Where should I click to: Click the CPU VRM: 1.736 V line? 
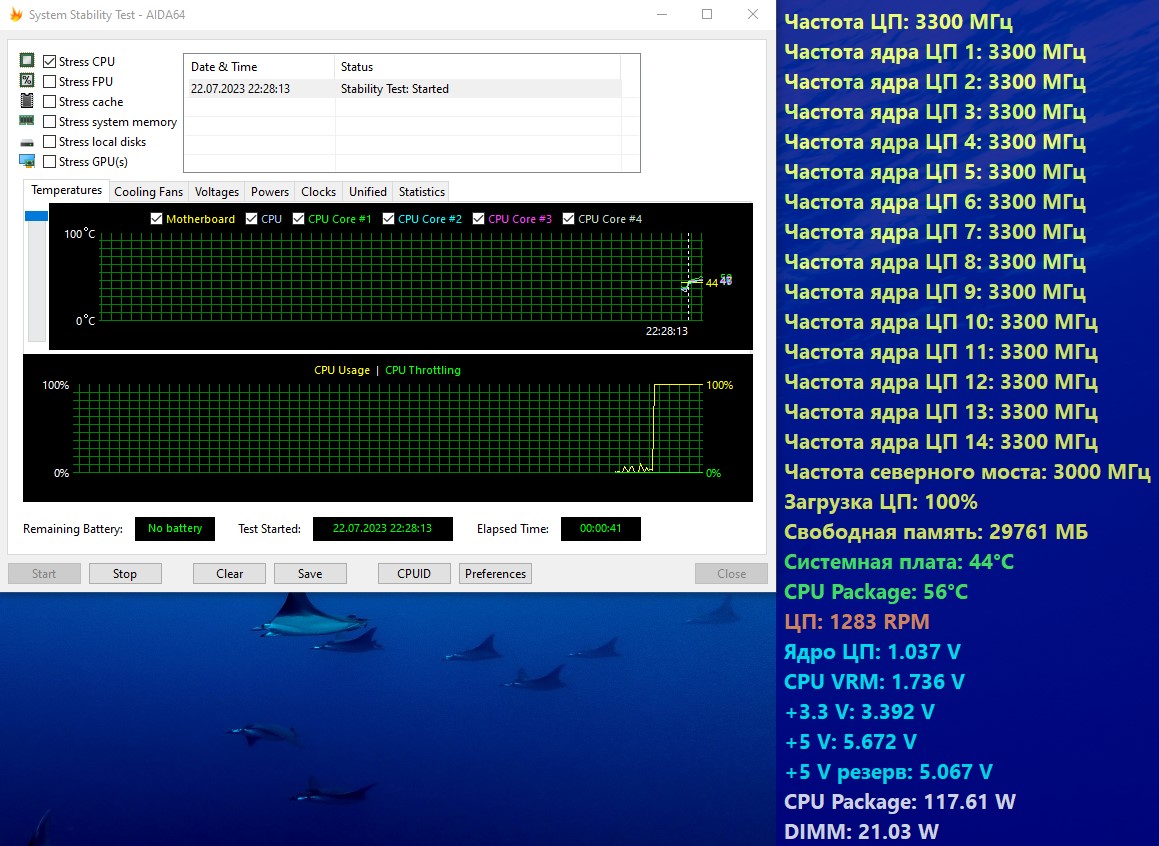874,681
